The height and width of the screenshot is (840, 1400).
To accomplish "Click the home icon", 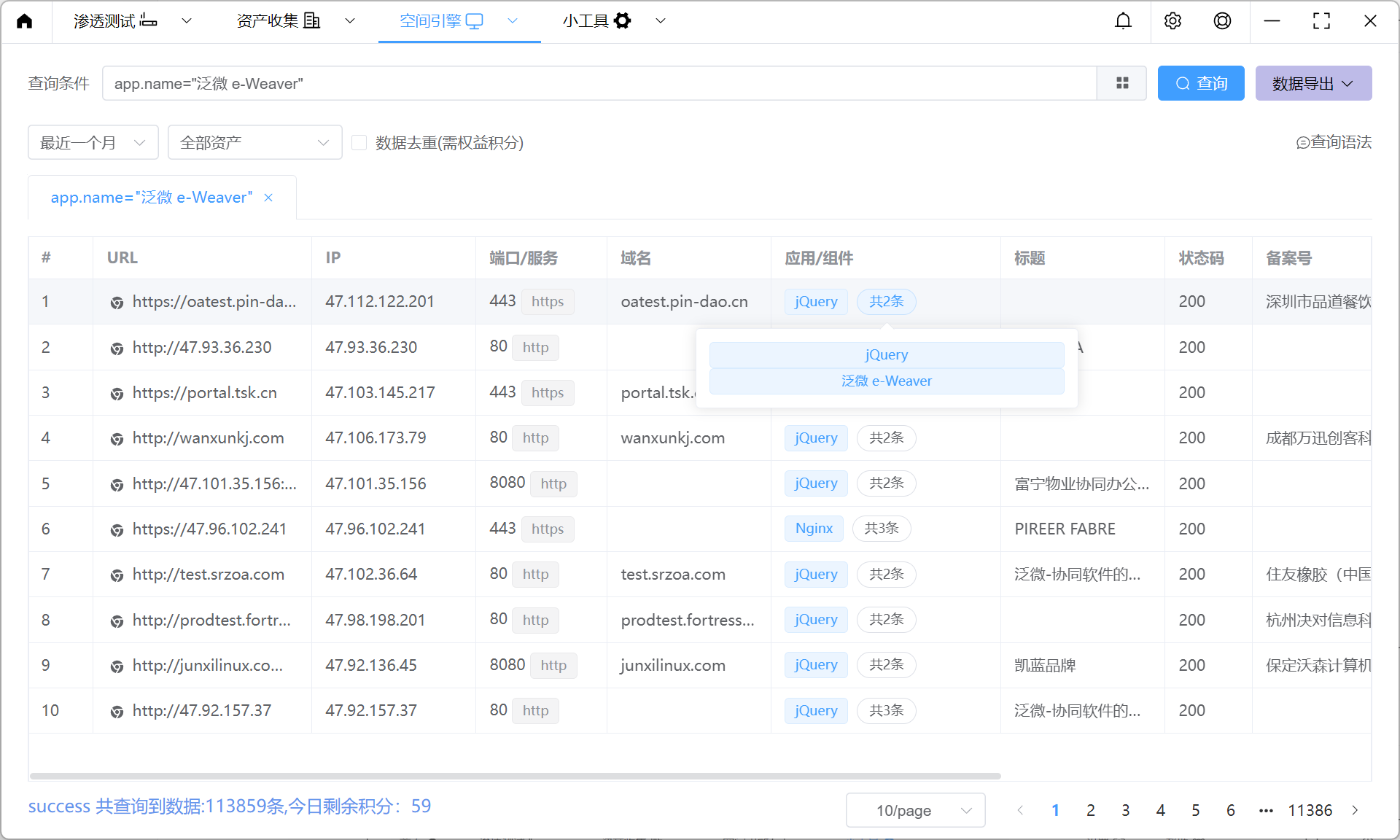I will pyautogui.click(x=25, y=21).
